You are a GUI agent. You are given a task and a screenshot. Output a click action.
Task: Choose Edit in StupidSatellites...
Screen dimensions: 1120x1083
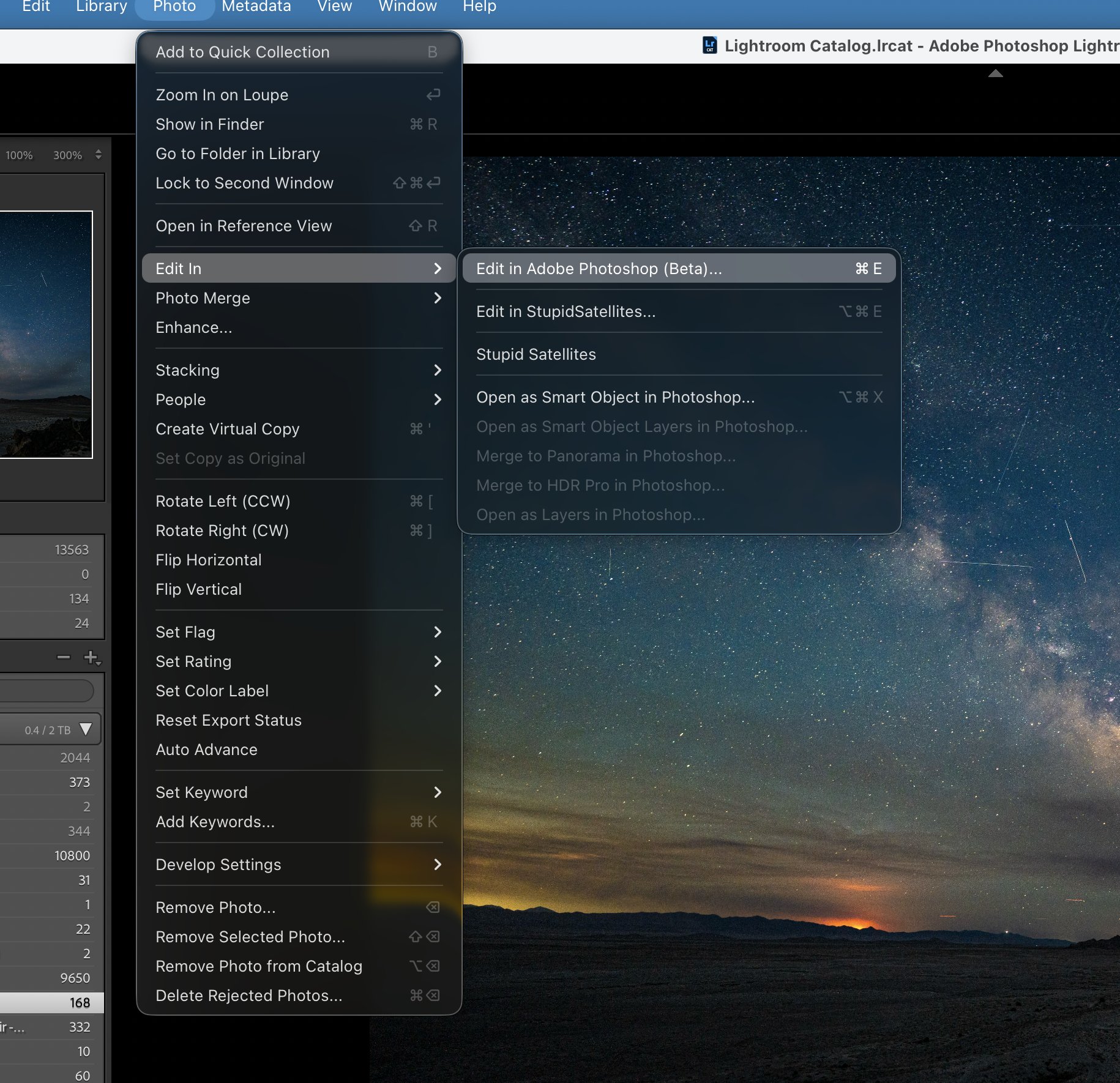[x=679, y=311]
